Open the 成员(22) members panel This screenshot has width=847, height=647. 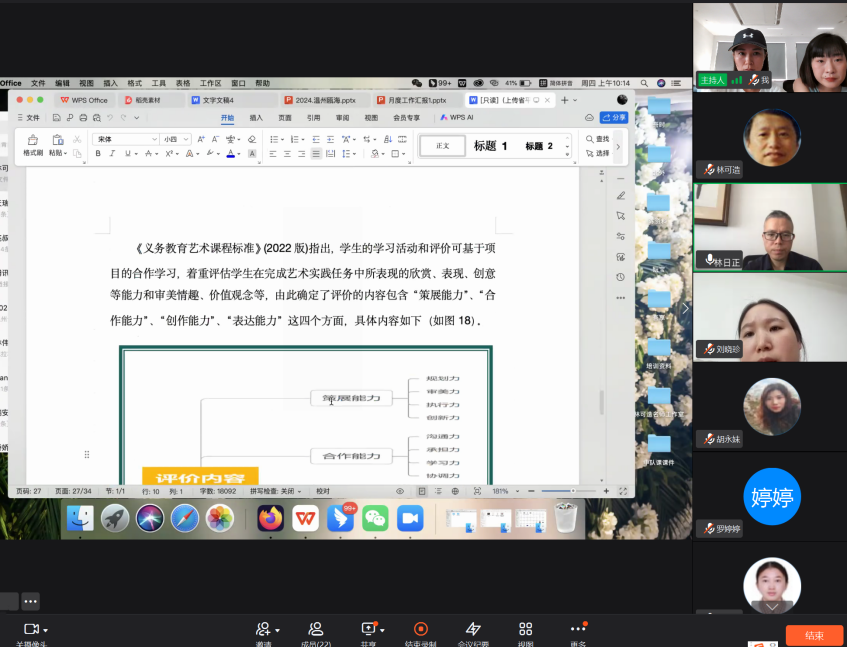(x=315, y=629)
